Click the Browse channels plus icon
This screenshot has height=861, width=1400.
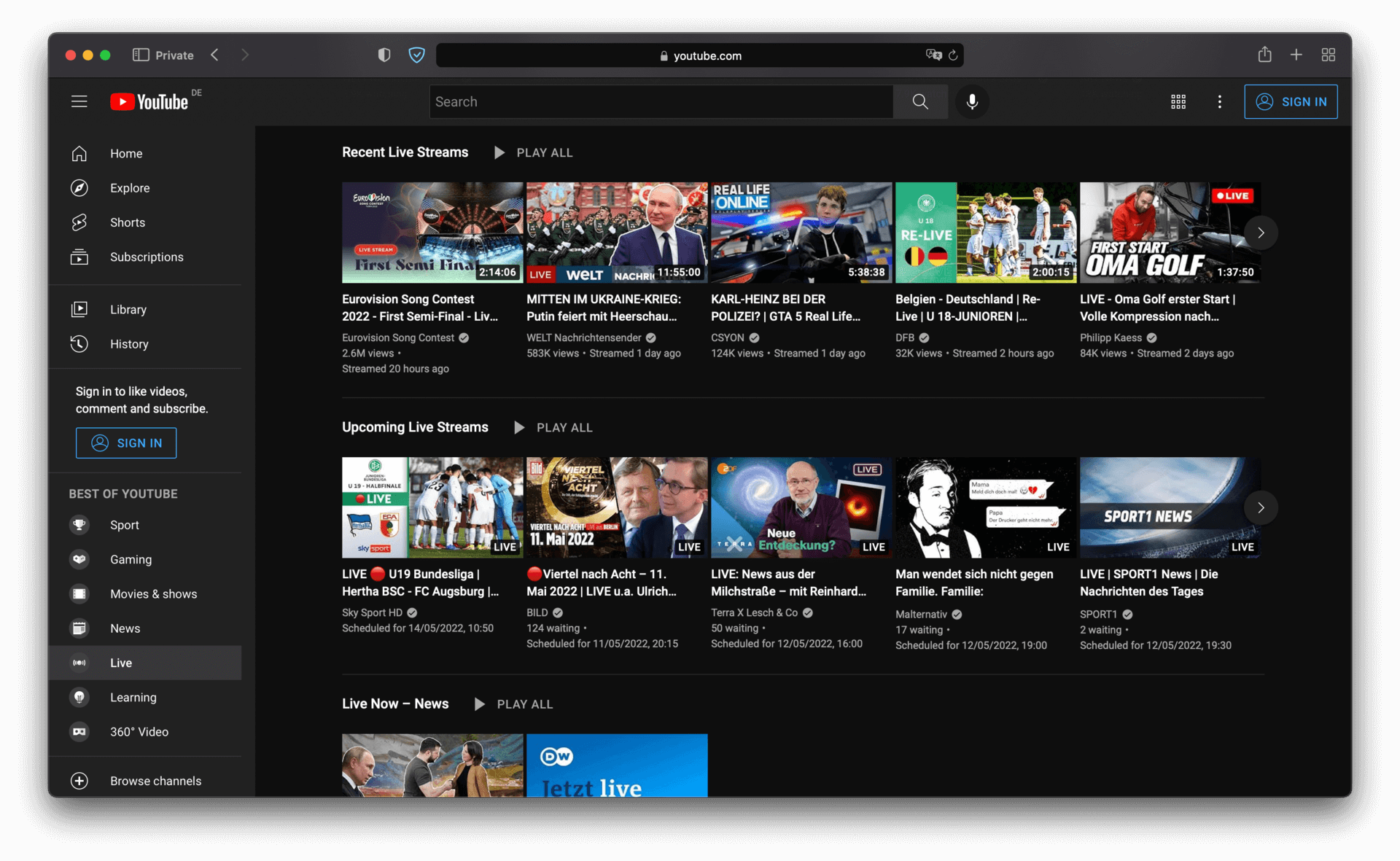79,781
